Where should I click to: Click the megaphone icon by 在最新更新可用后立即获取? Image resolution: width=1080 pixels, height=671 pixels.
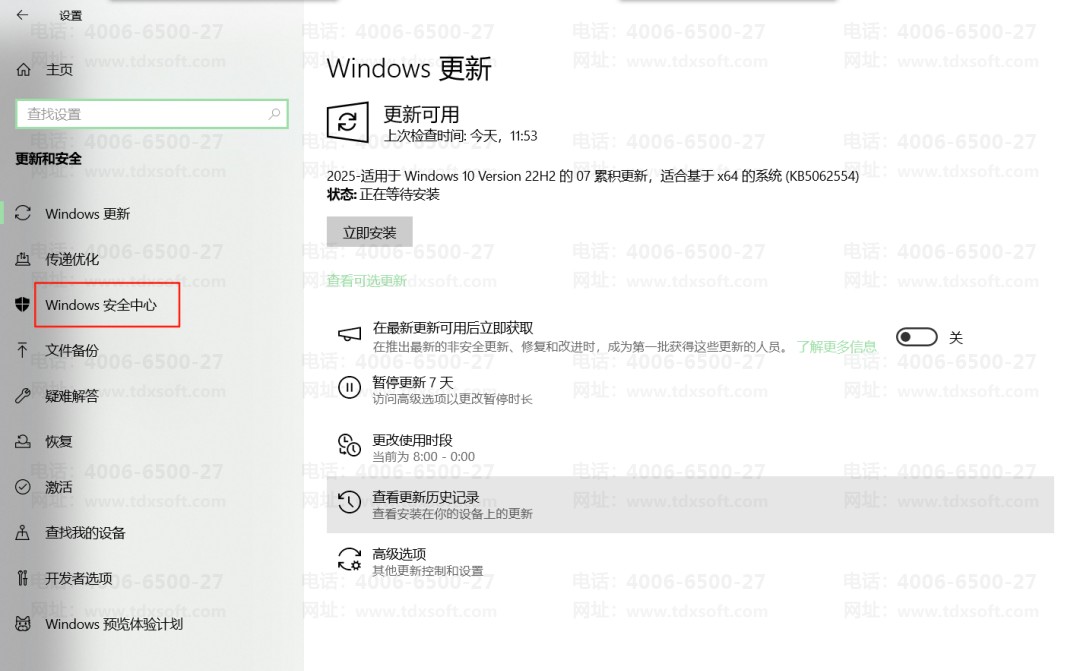[349, 334]
